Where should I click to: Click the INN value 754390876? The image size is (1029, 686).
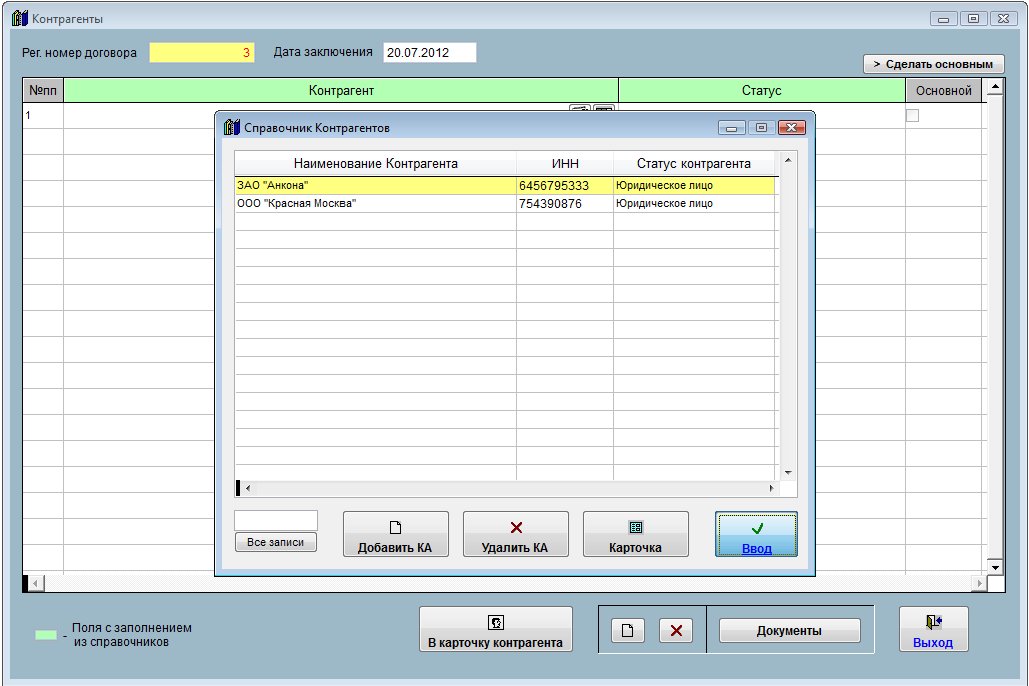550,204
